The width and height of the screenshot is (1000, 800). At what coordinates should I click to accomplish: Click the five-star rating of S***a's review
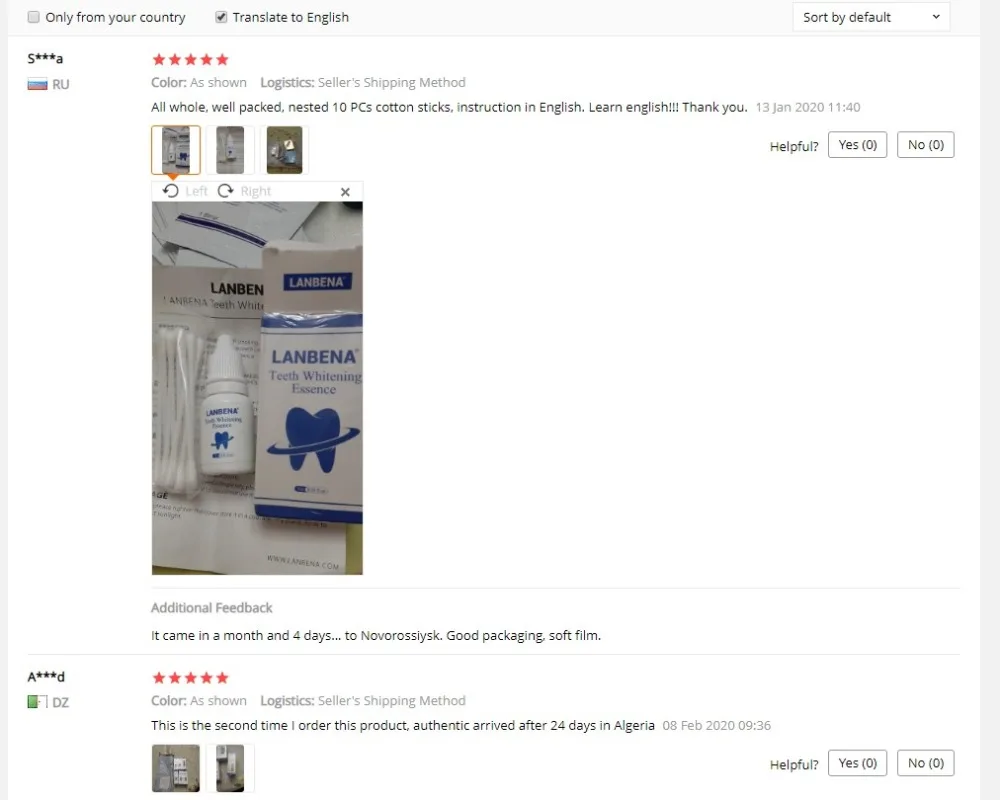(190, 60)
